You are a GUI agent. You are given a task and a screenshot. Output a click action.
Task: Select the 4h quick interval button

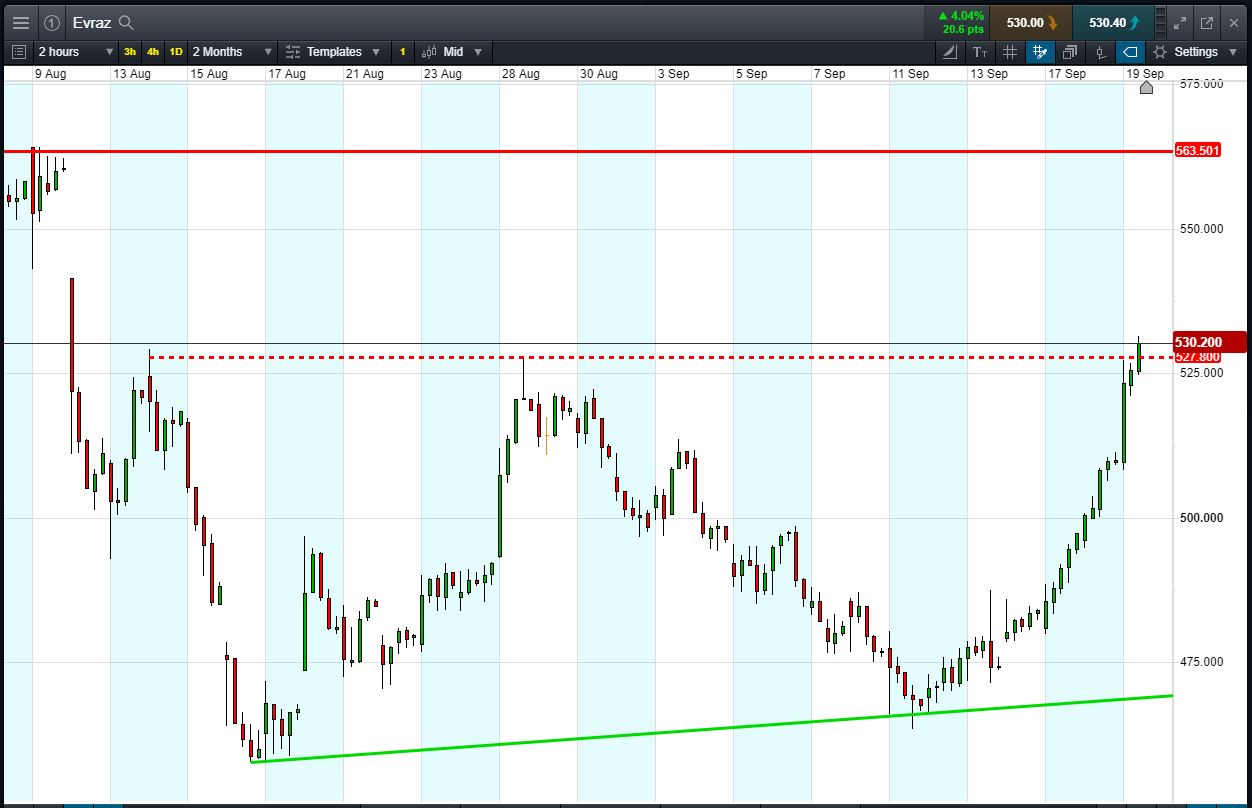pos(153,52)
